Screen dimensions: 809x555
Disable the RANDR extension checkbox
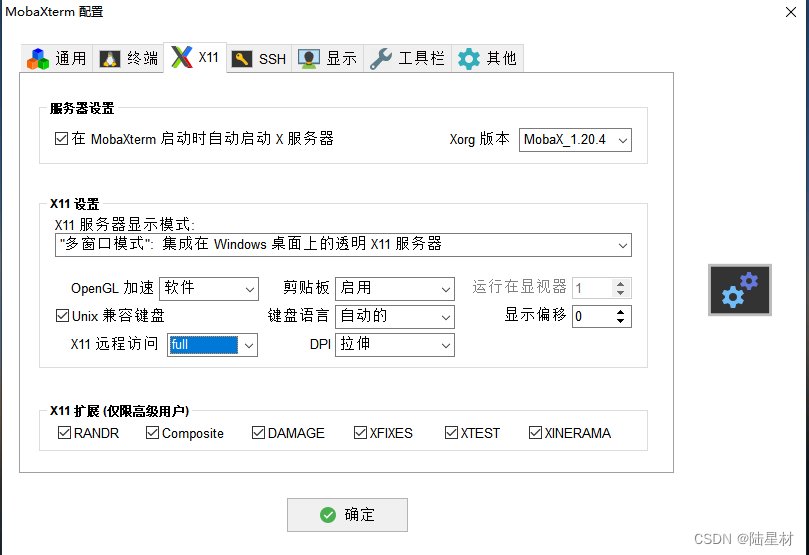(x=64, y=433)
